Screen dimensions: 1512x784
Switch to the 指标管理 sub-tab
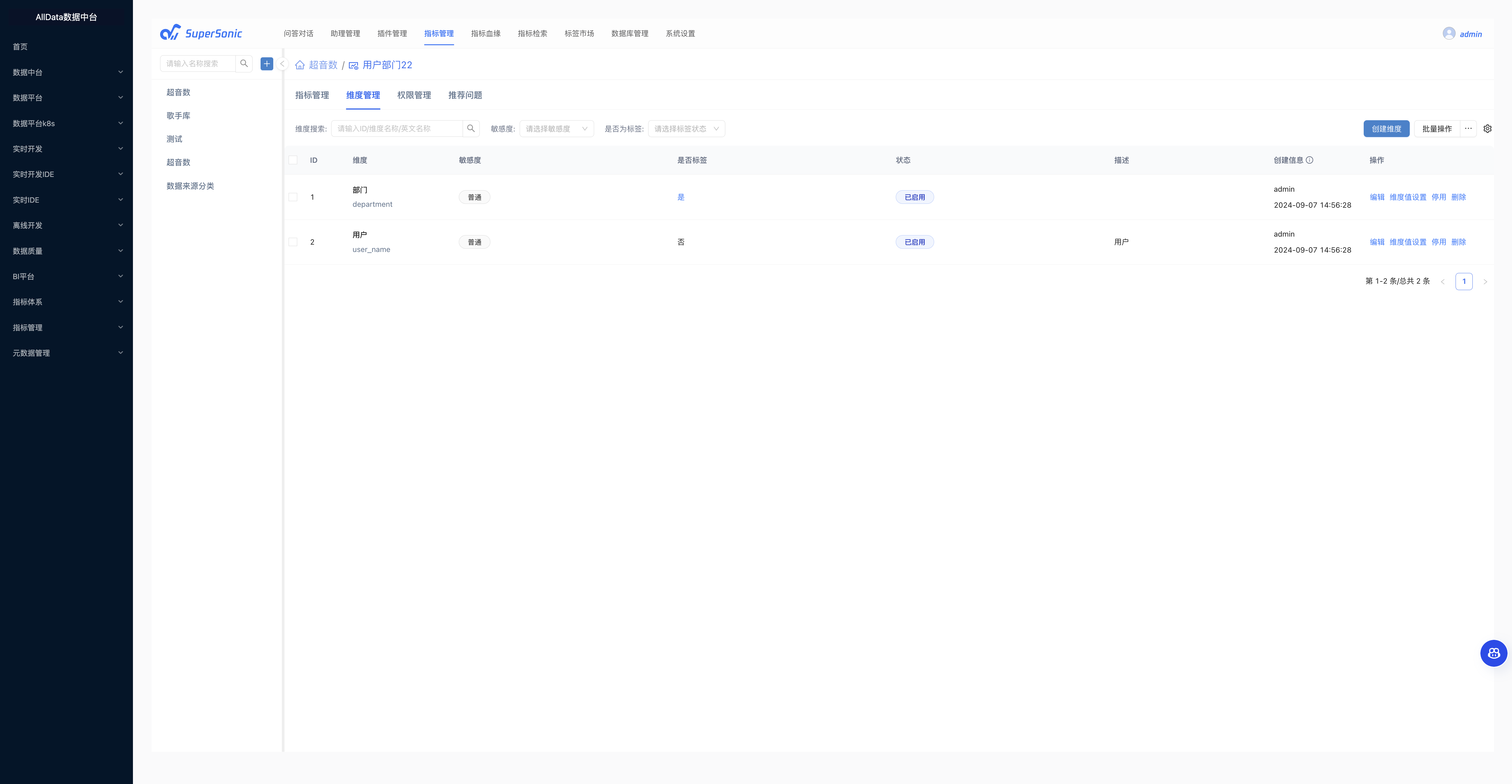pos(312,95)
